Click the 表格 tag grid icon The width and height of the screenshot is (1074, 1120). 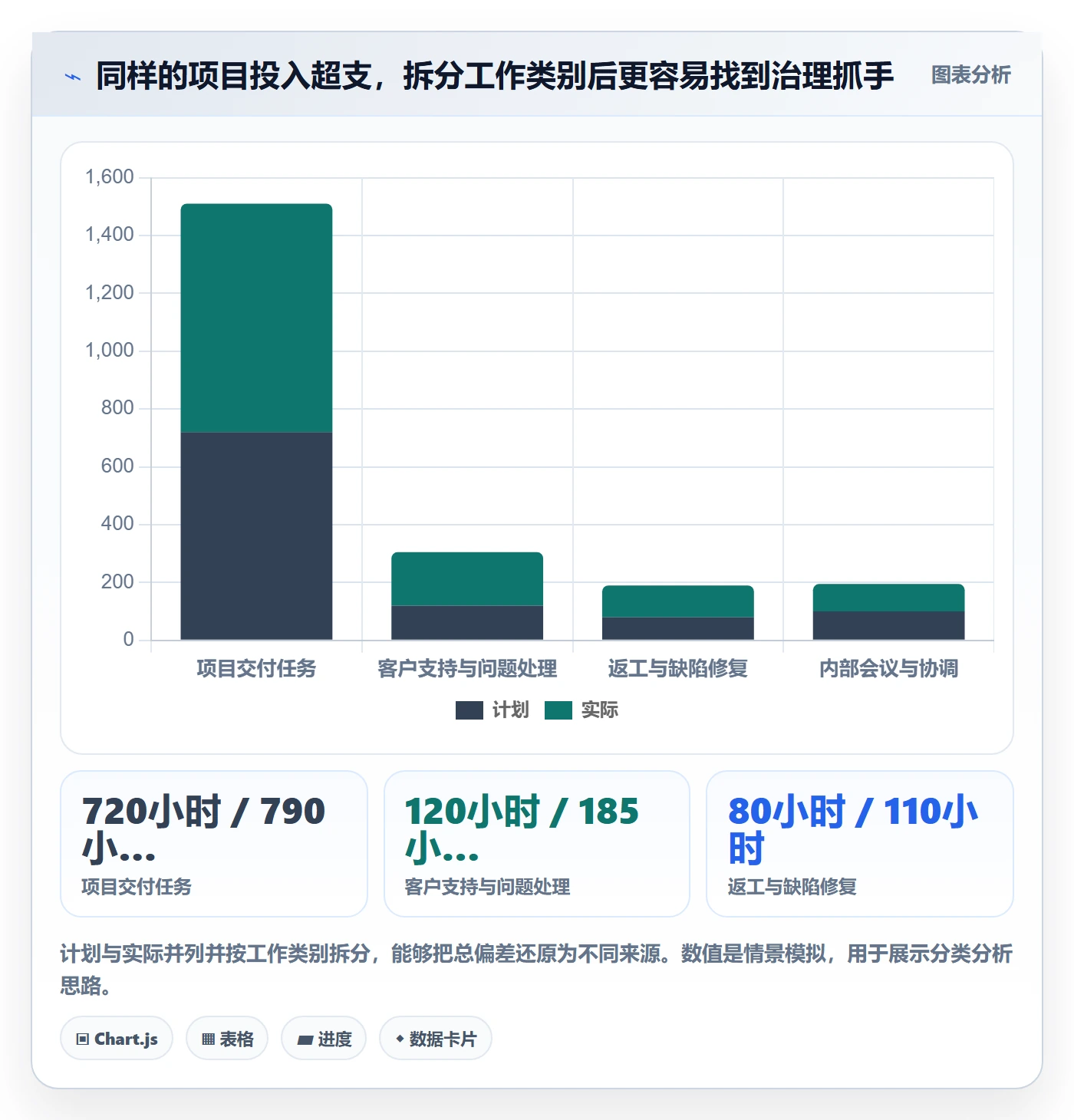coord(208,1039)
